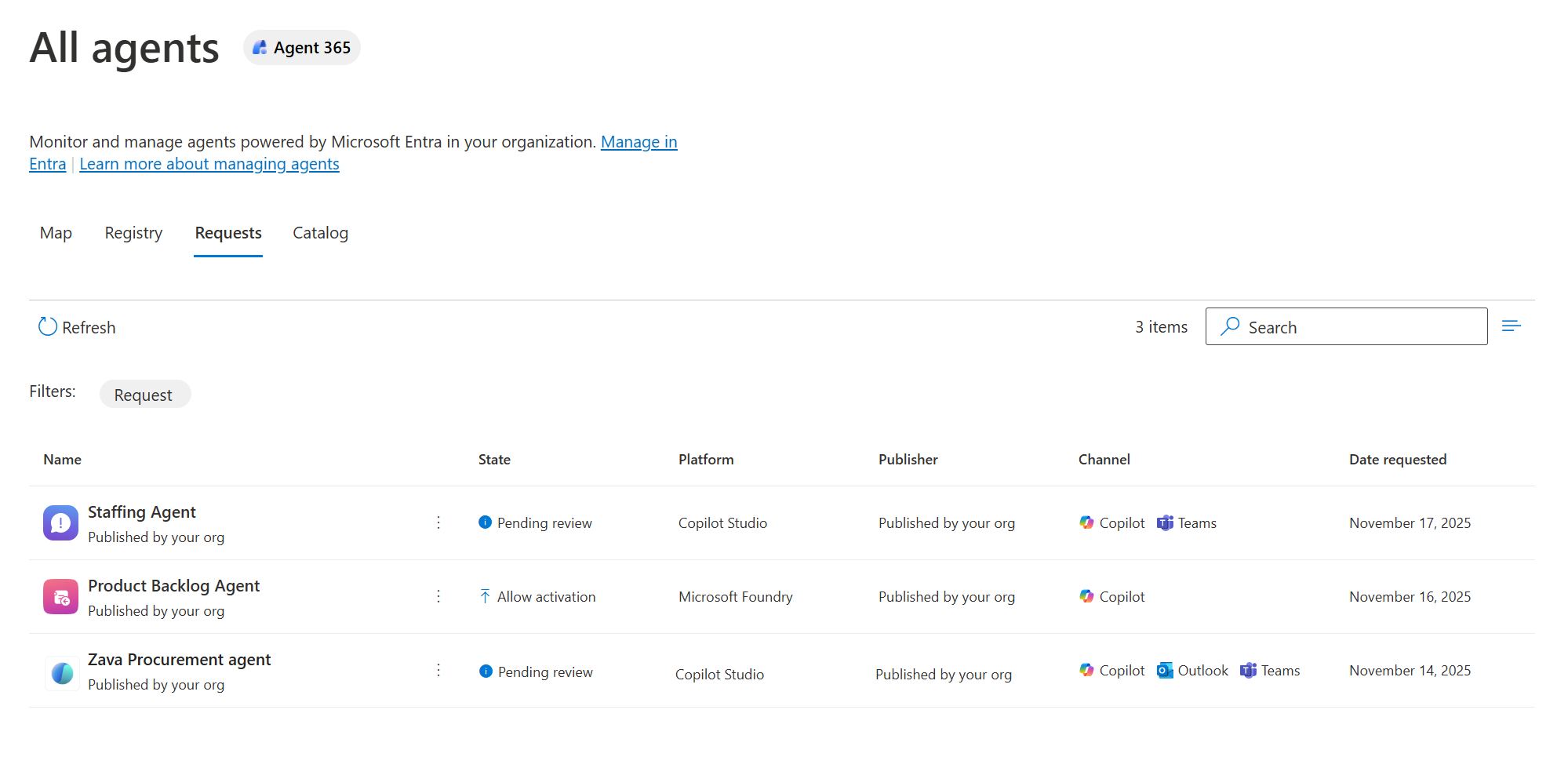Open the Product Backlog Agent name link

[x=173, y=586]
